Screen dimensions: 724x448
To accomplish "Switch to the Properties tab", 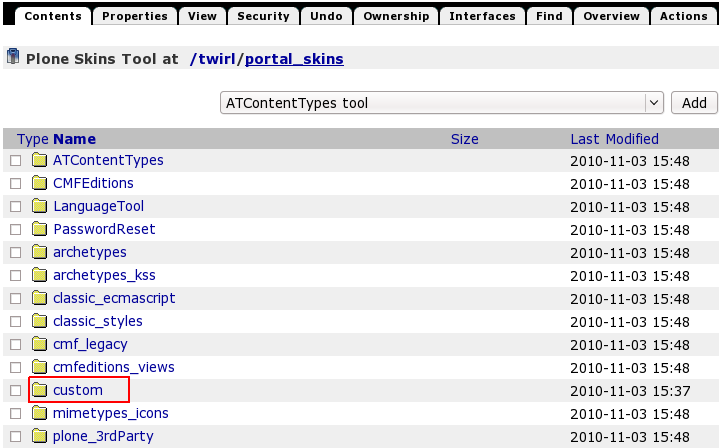I will pos(135,16).
